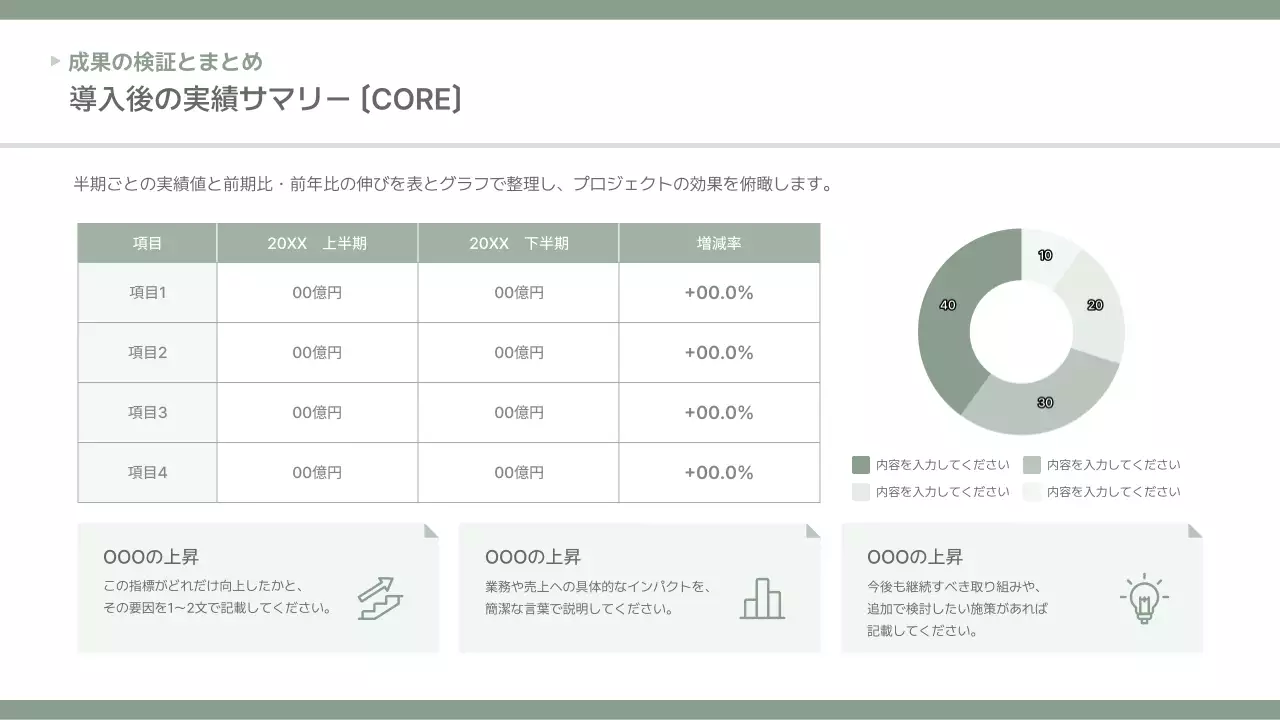
Task: Select the 導入後の実績サマリー〔CORE〕 title
Action: click(x=264, y=98)
